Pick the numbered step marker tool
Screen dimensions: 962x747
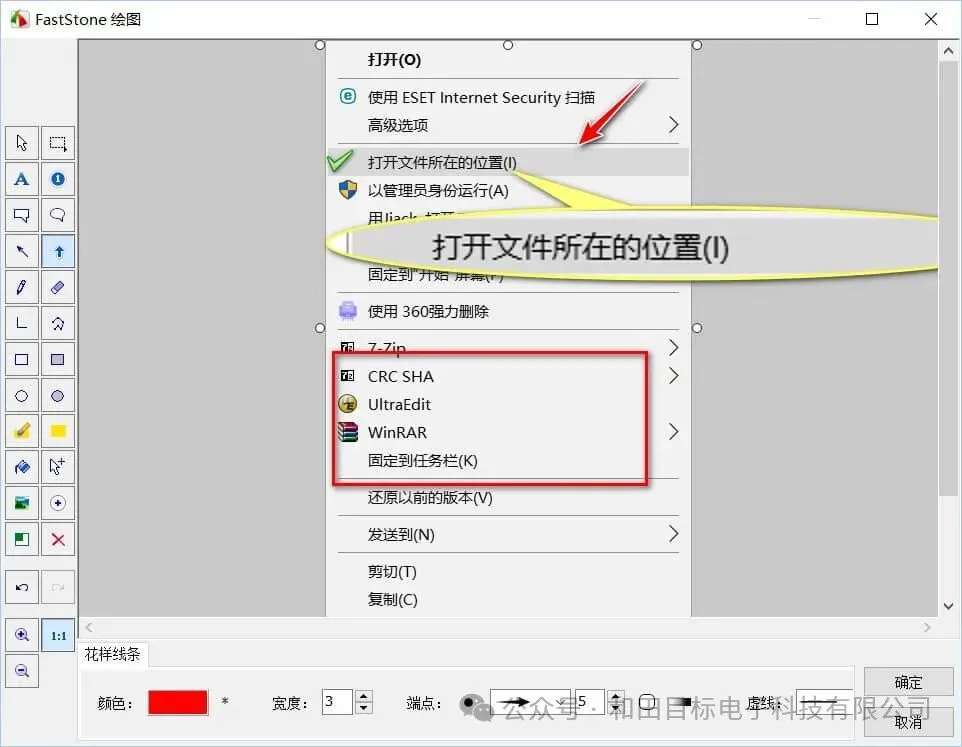[58, 179]
